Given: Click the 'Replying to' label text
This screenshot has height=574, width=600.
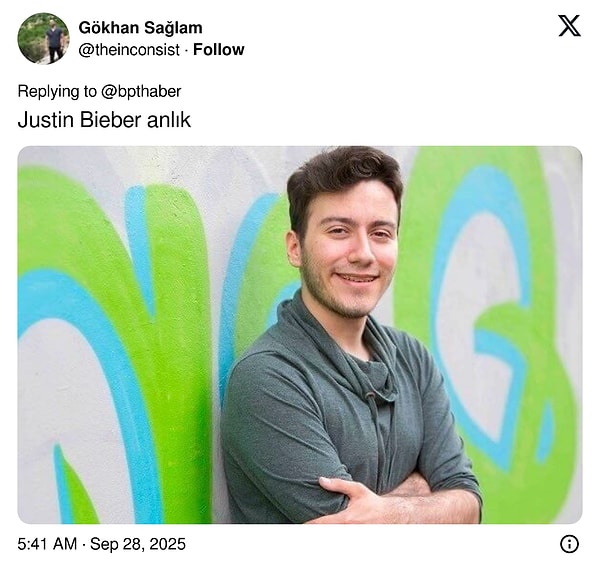Looking at the screenshot, I should pos(57,91).
